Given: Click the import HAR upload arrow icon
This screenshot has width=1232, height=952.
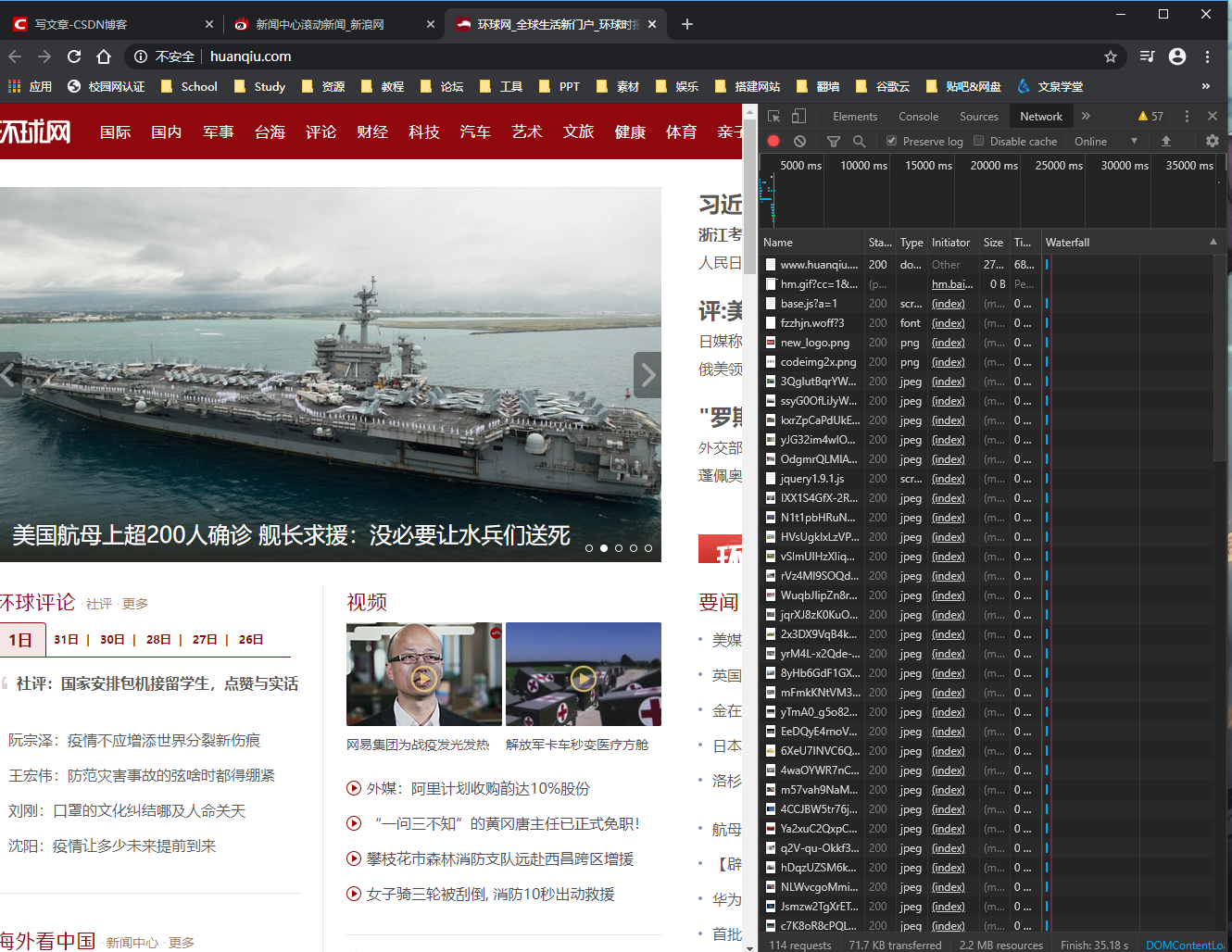Looking at the screenshot, I should coord(1166,142).
